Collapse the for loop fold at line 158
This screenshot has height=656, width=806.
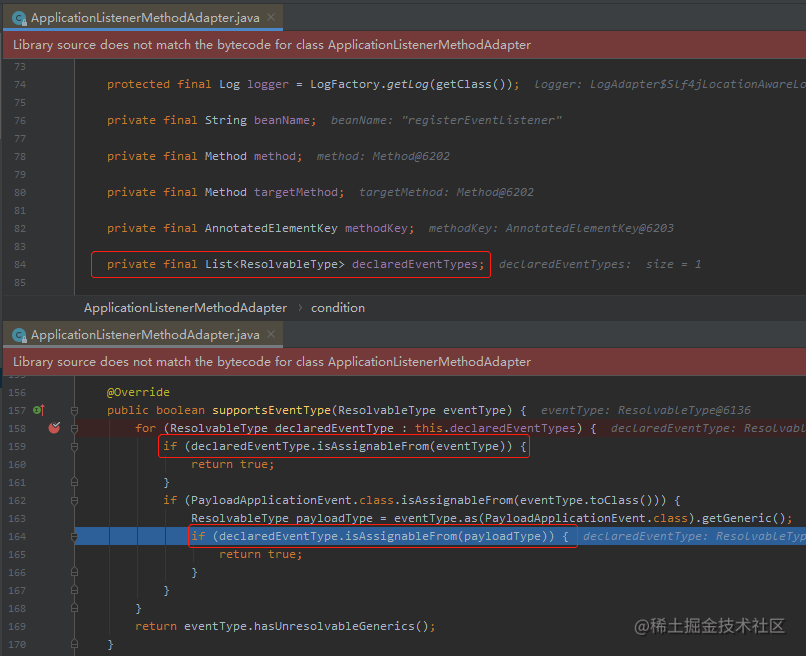coord(75,428)
